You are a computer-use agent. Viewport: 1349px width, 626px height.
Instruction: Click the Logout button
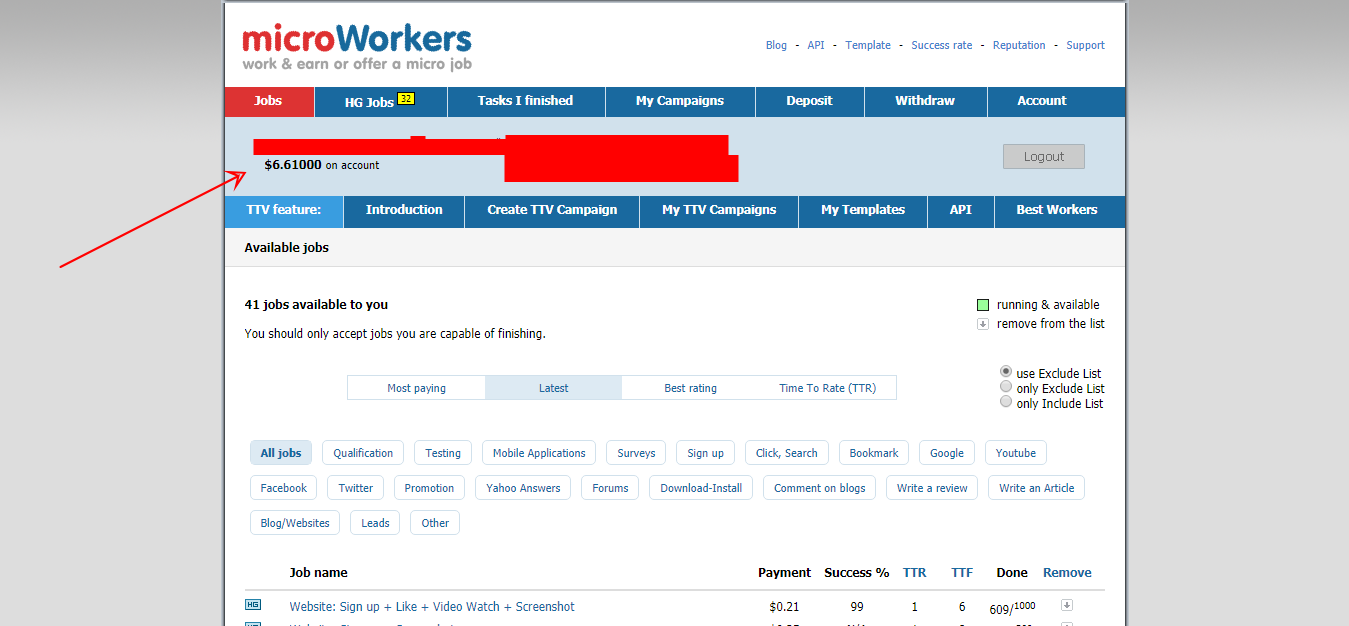(x=1044, y=157)
